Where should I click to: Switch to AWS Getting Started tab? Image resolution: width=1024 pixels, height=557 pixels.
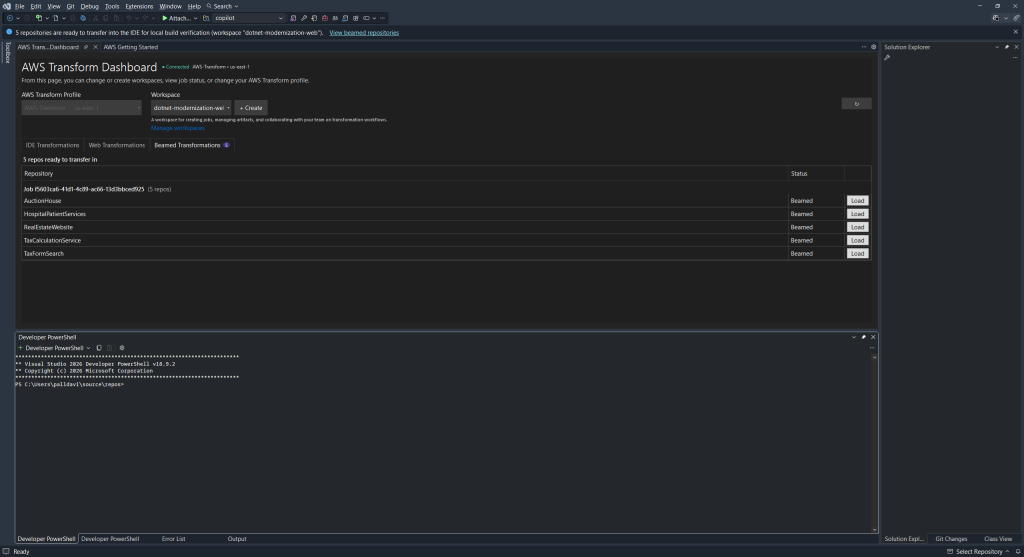click(x=131, y=47)
